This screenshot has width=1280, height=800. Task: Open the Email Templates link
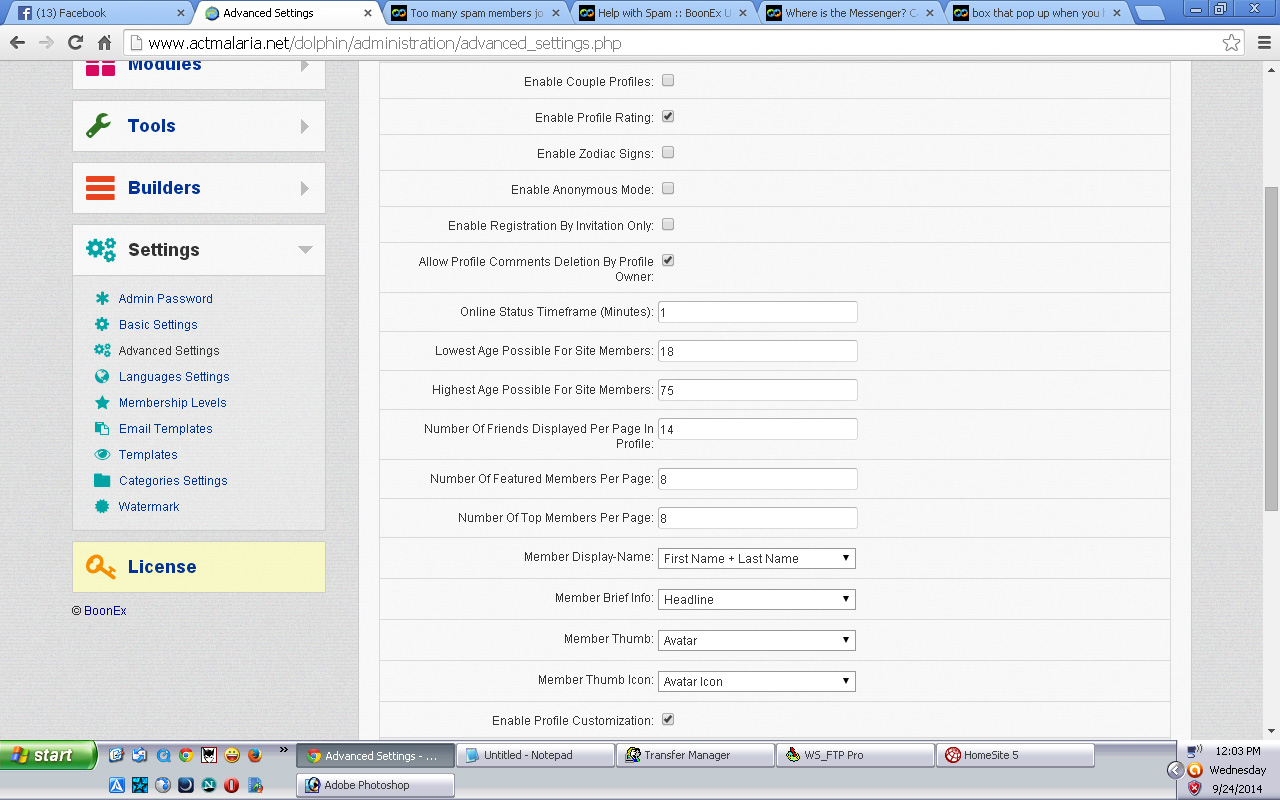pyautogui.click(x=166, y=429)
